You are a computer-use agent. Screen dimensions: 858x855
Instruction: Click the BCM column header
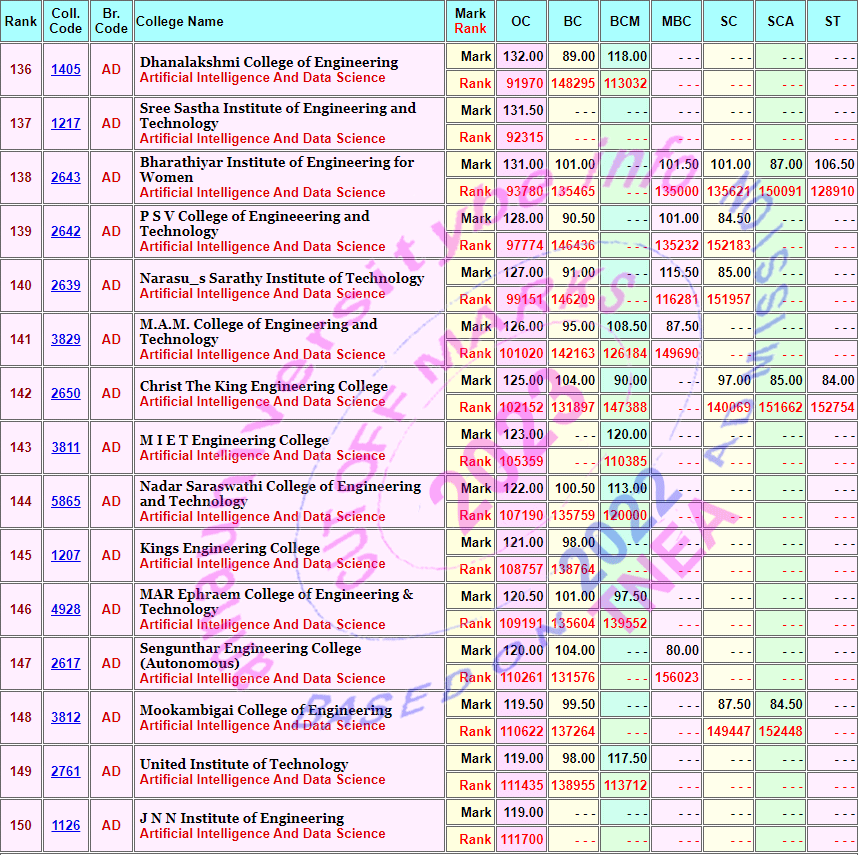click(625, 22)
